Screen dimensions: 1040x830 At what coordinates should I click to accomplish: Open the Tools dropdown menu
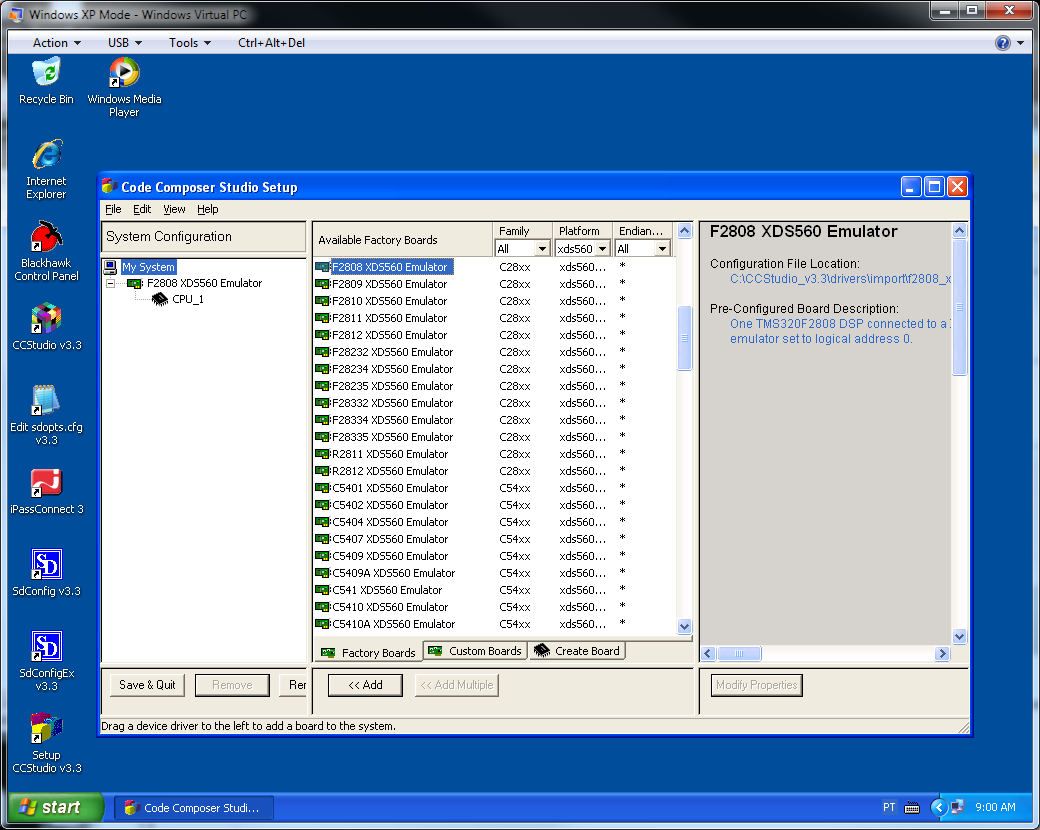pos(190,43)
